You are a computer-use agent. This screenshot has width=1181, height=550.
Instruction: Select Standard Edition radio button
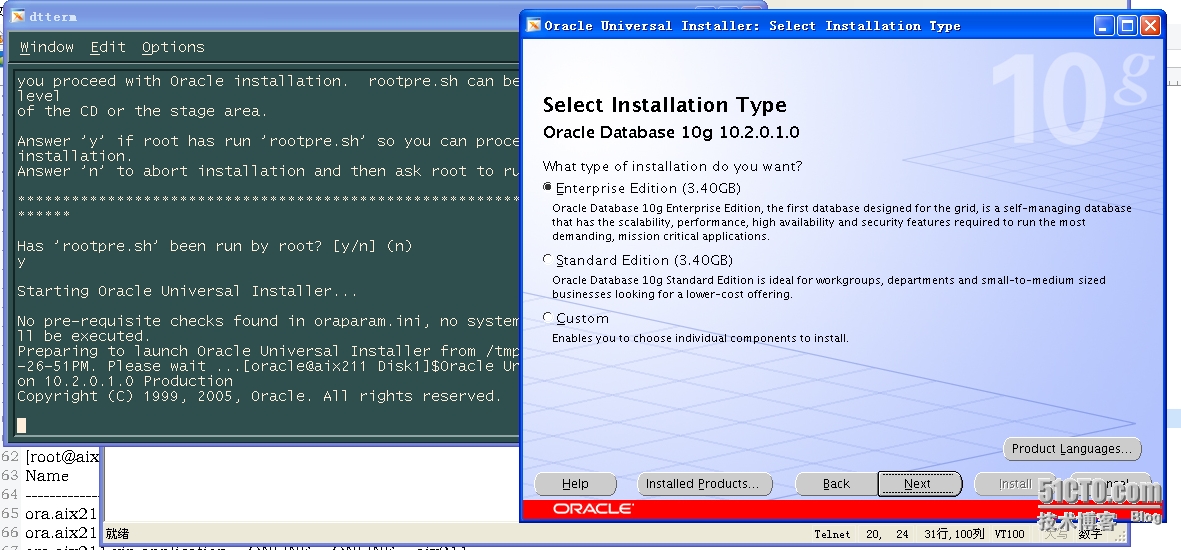(548, 259)
